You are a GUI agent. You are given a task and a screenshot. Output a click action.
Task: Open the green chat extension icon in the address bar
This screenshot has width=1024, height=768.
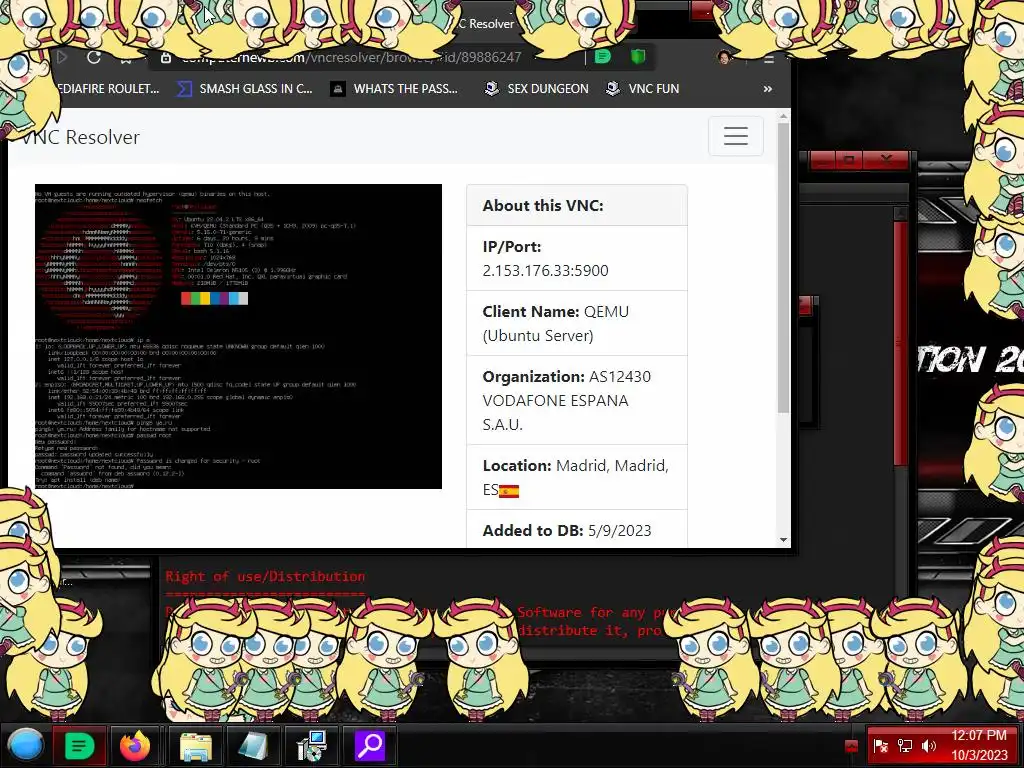tap(603, 57)
